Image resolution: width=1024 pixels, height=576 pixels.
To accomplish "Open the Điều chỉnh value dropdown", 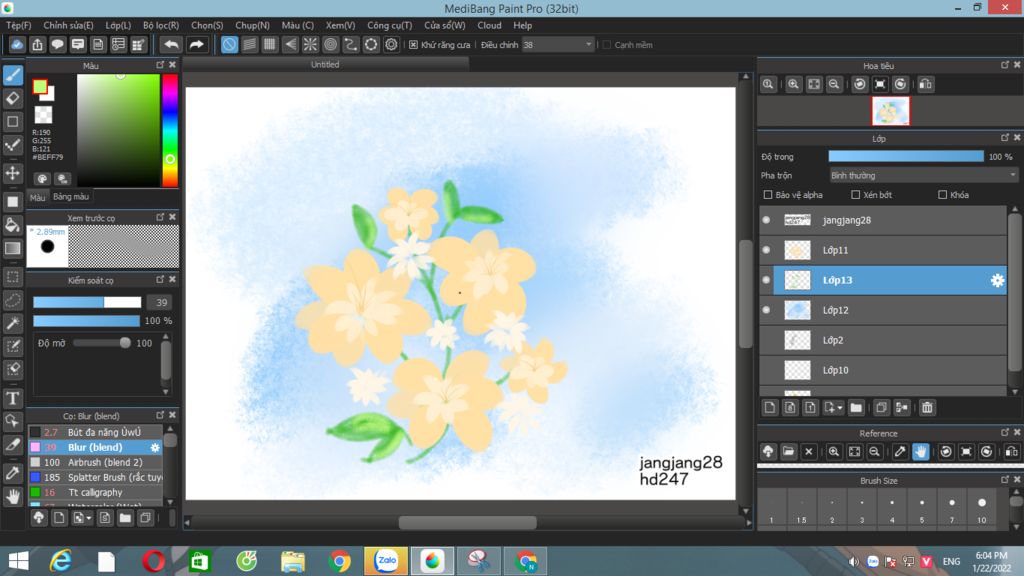I will [588, 44].
